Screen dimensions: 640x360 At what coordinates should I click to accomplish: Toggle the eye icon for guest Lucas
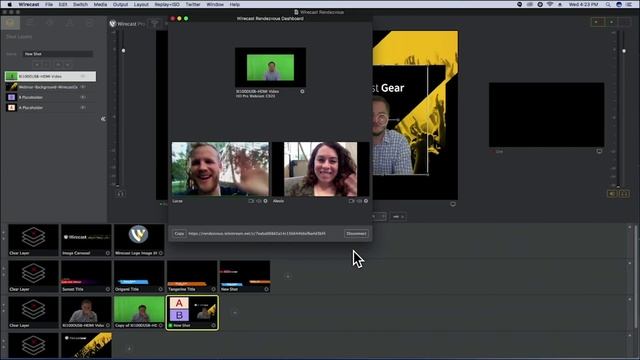(259, 201)
